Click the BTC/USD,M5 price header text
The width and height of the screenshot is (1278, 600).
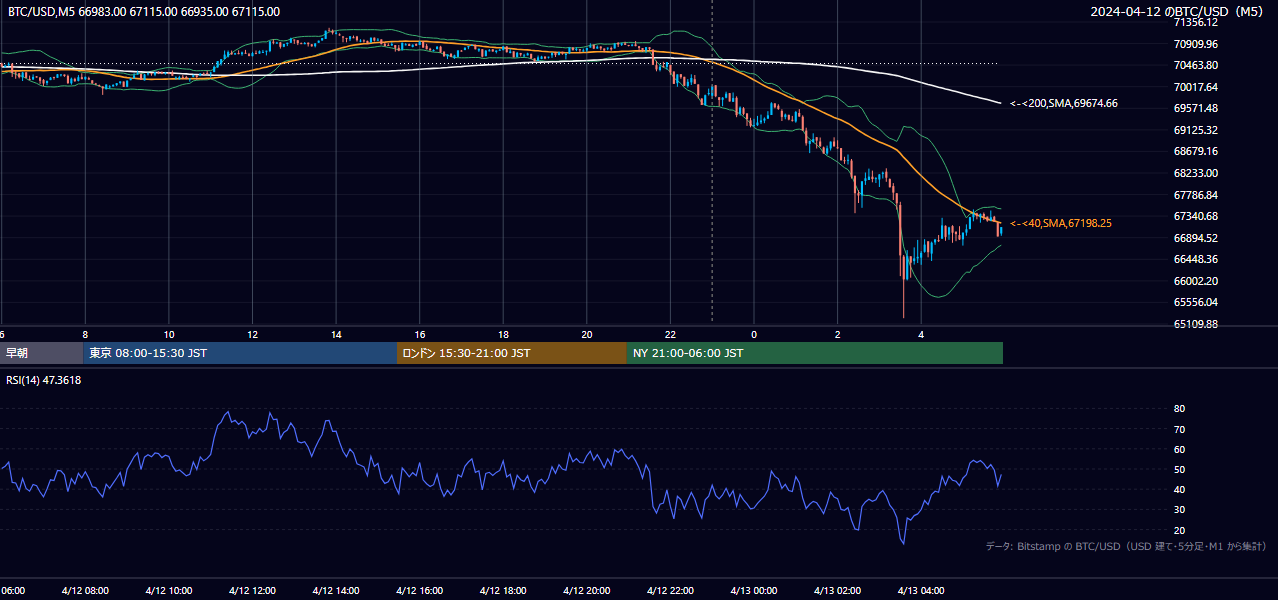click(x=144, y=12)
